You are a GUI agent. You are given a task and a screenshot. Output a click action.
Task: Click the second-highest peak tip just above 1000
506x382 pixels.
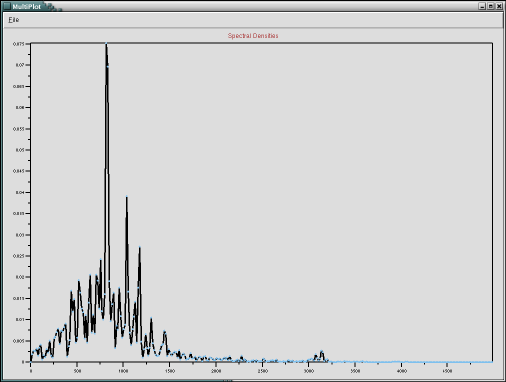pyautogui.click(x=127, y=197)
